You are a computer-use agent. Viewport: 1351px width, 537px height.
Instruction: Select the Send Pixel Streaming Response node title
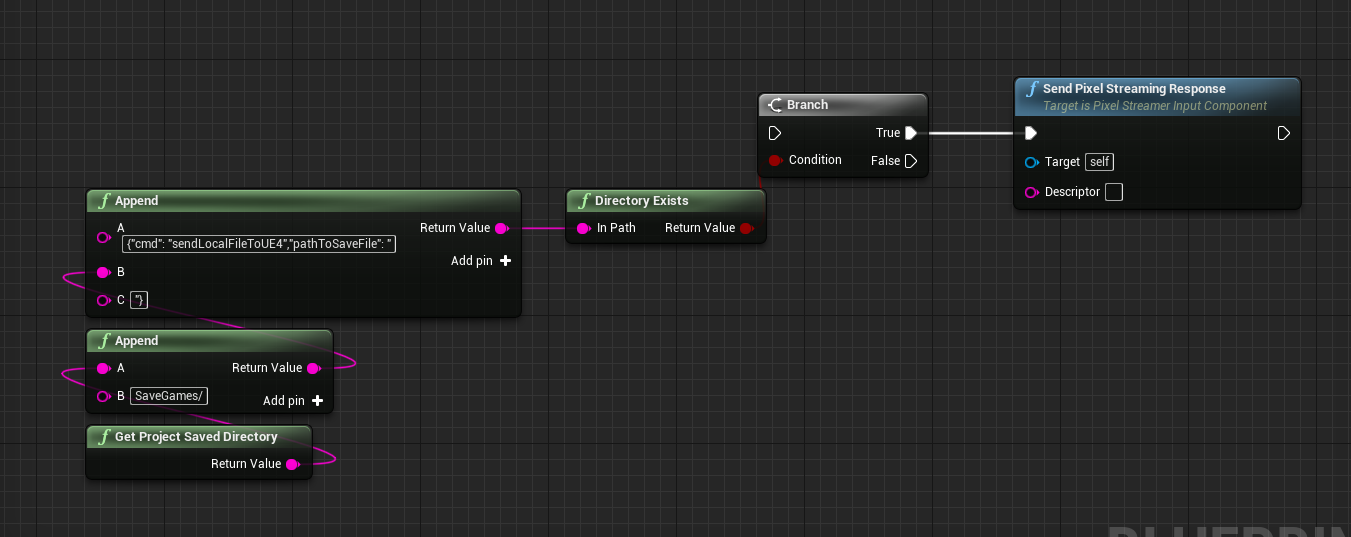tap(1134, 89)
